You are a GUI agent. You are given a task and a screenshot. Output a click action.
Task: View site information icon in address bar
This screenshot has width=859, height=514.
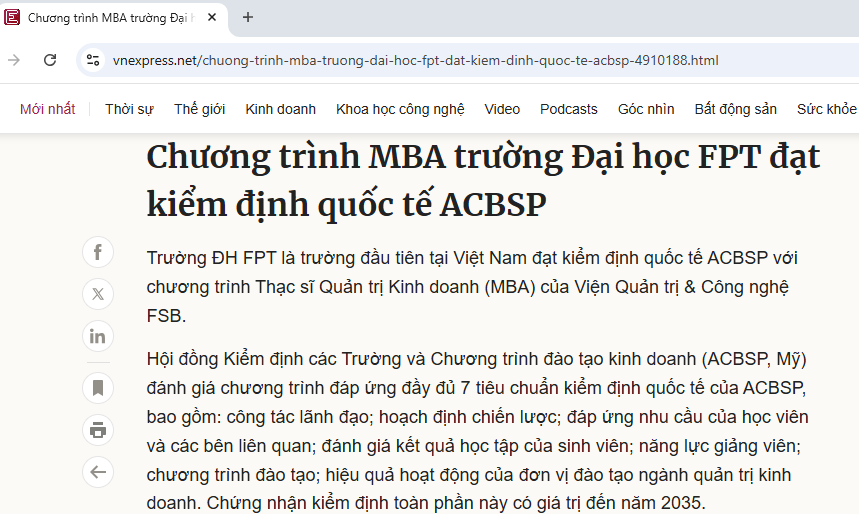(x=93, y=60)
